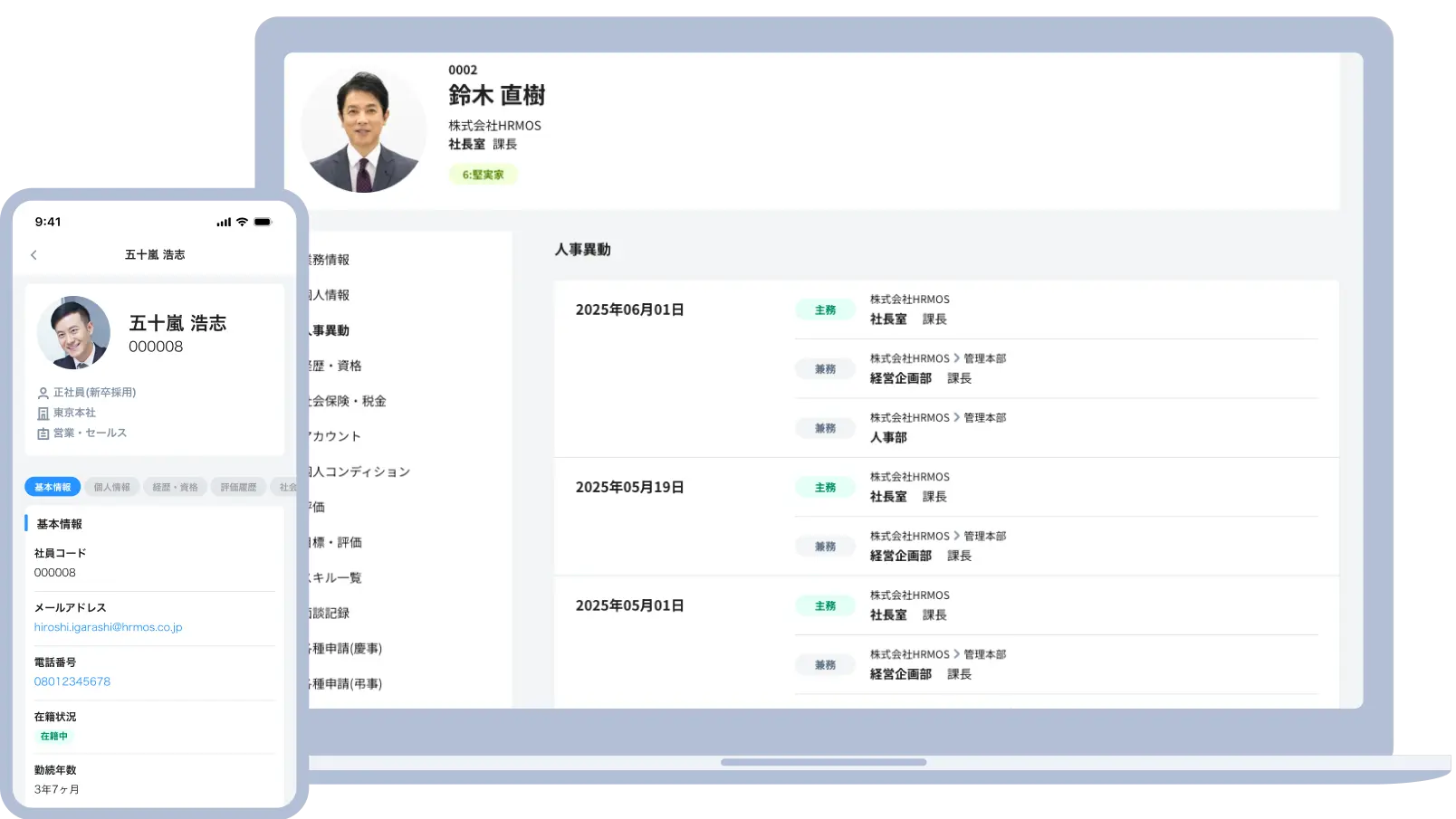The image size is (1456, 819).
Task: Toggle the 兼務 badge beside 経営企画部 課長
Action: 825,368
